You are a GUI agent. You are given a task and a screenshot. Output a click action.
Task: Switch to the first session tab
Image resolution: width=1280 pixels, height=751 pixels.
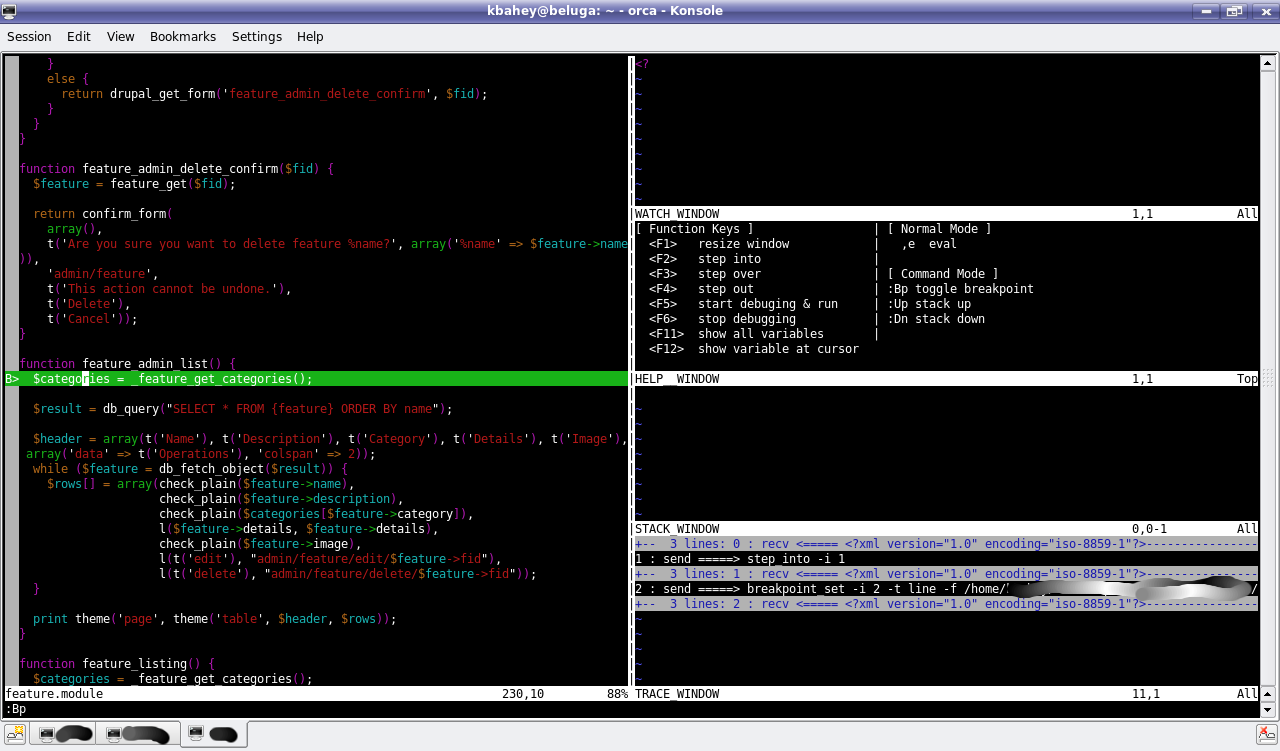pyautogui.click(x=63, y=735)
